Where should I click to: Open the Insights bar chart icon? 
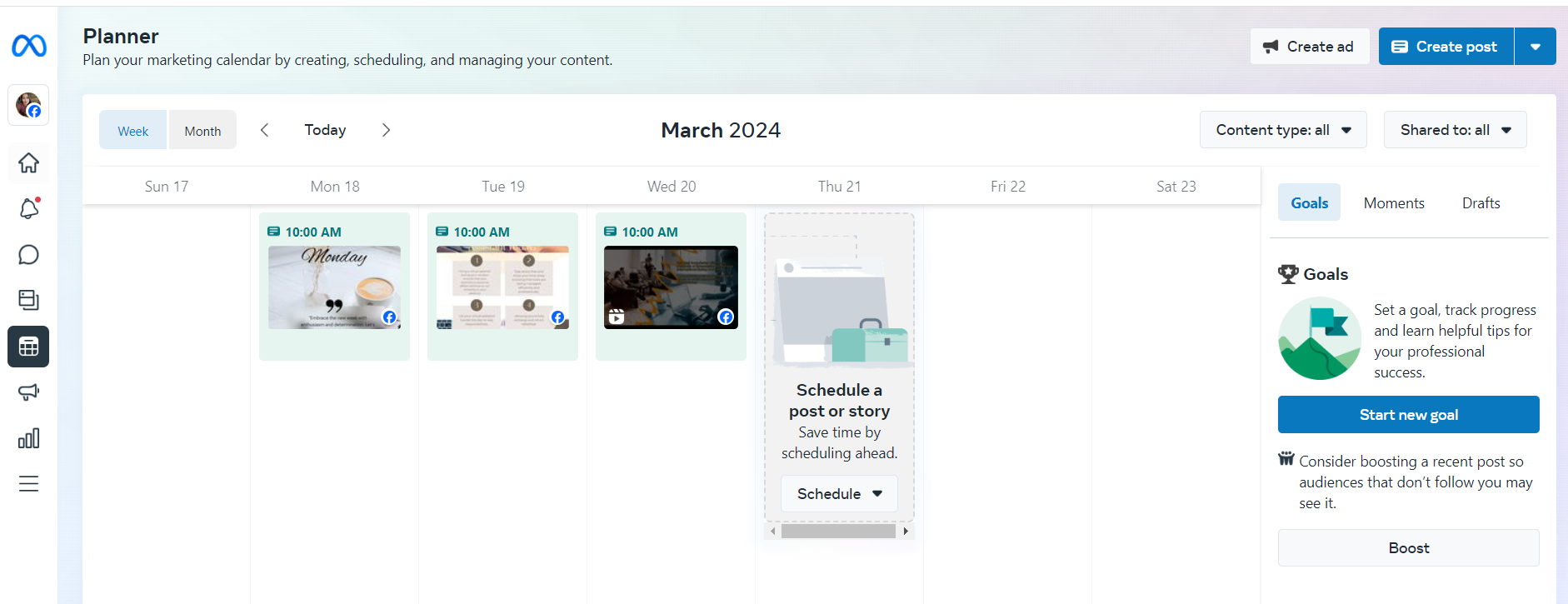(28, 438)
